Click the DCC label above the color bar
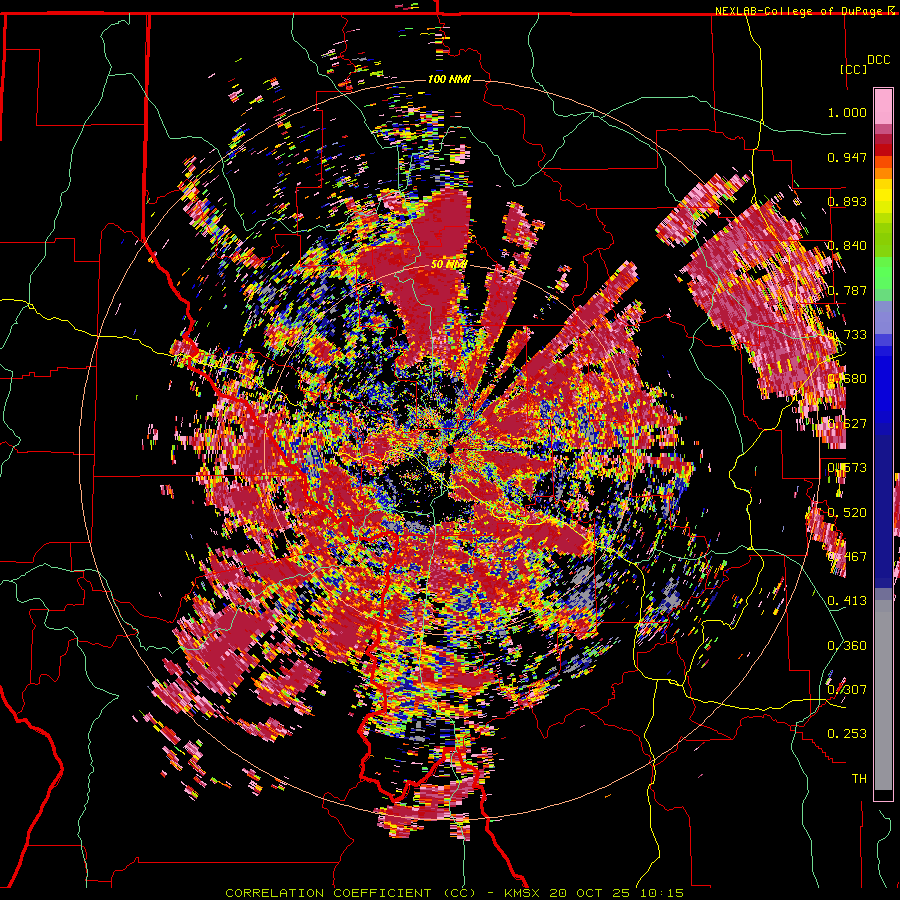This screenshot has height=900, width=900. (879, 60)
